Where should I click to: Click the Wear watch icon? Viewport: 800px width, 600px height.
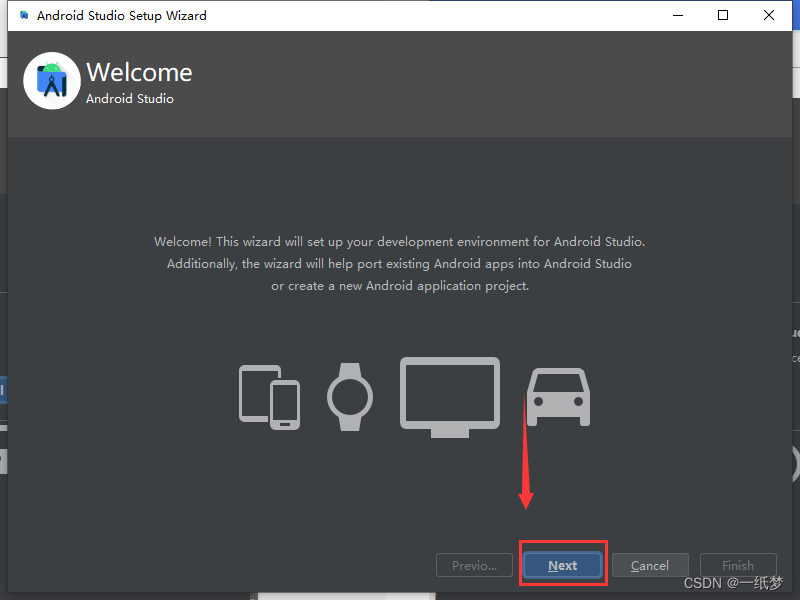(x=350, y=397)
